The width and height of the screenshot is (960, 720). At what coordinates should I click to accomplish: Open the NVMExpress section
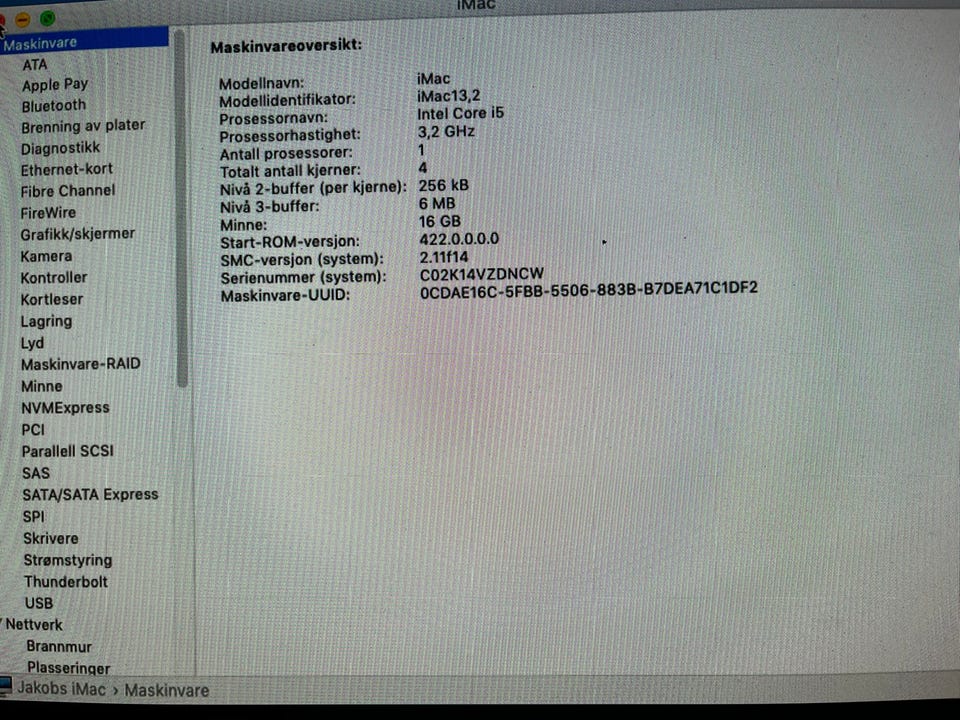66,408
